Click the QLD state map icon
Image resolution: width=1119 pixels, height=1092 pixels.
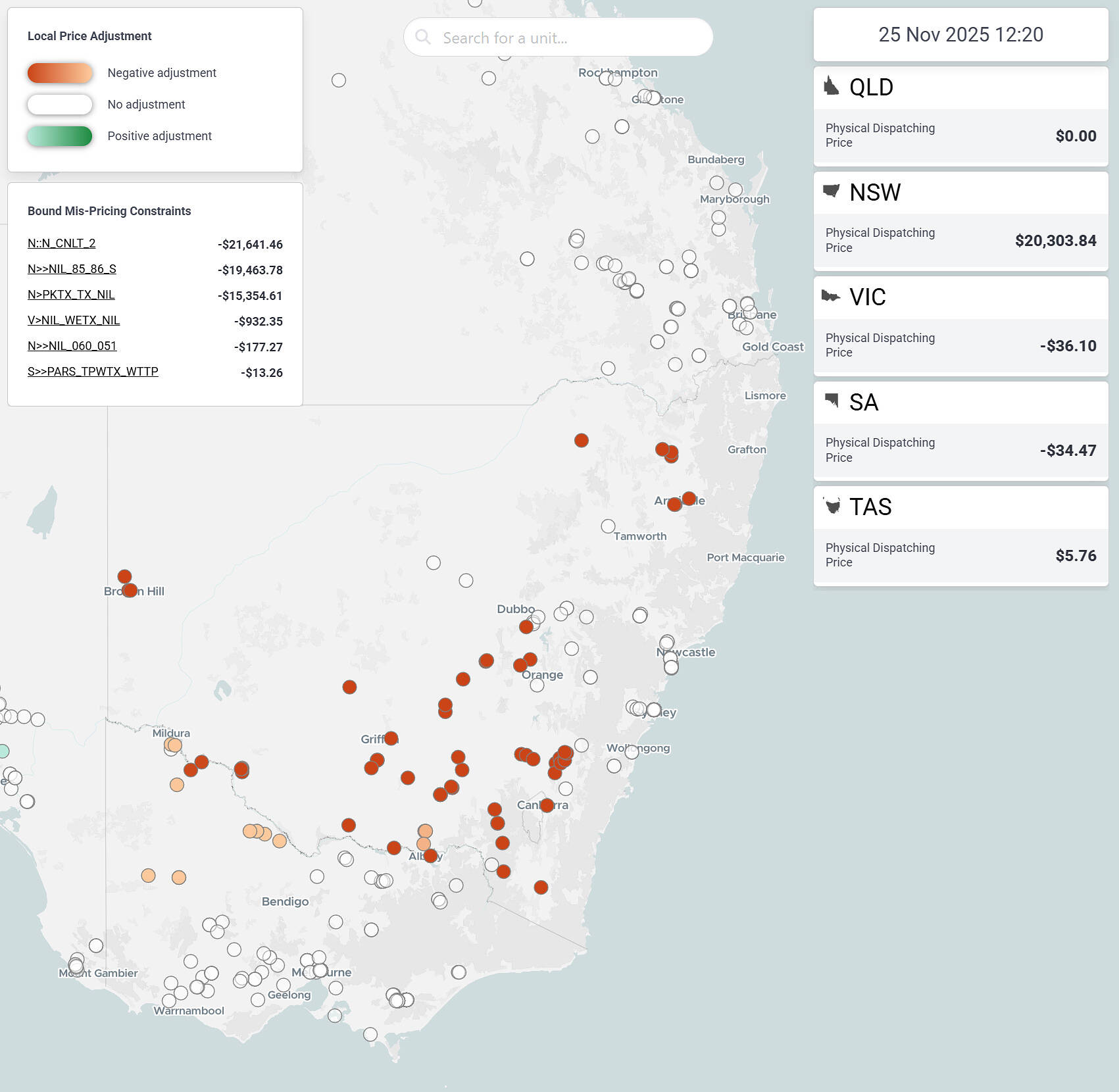[832, 86]
